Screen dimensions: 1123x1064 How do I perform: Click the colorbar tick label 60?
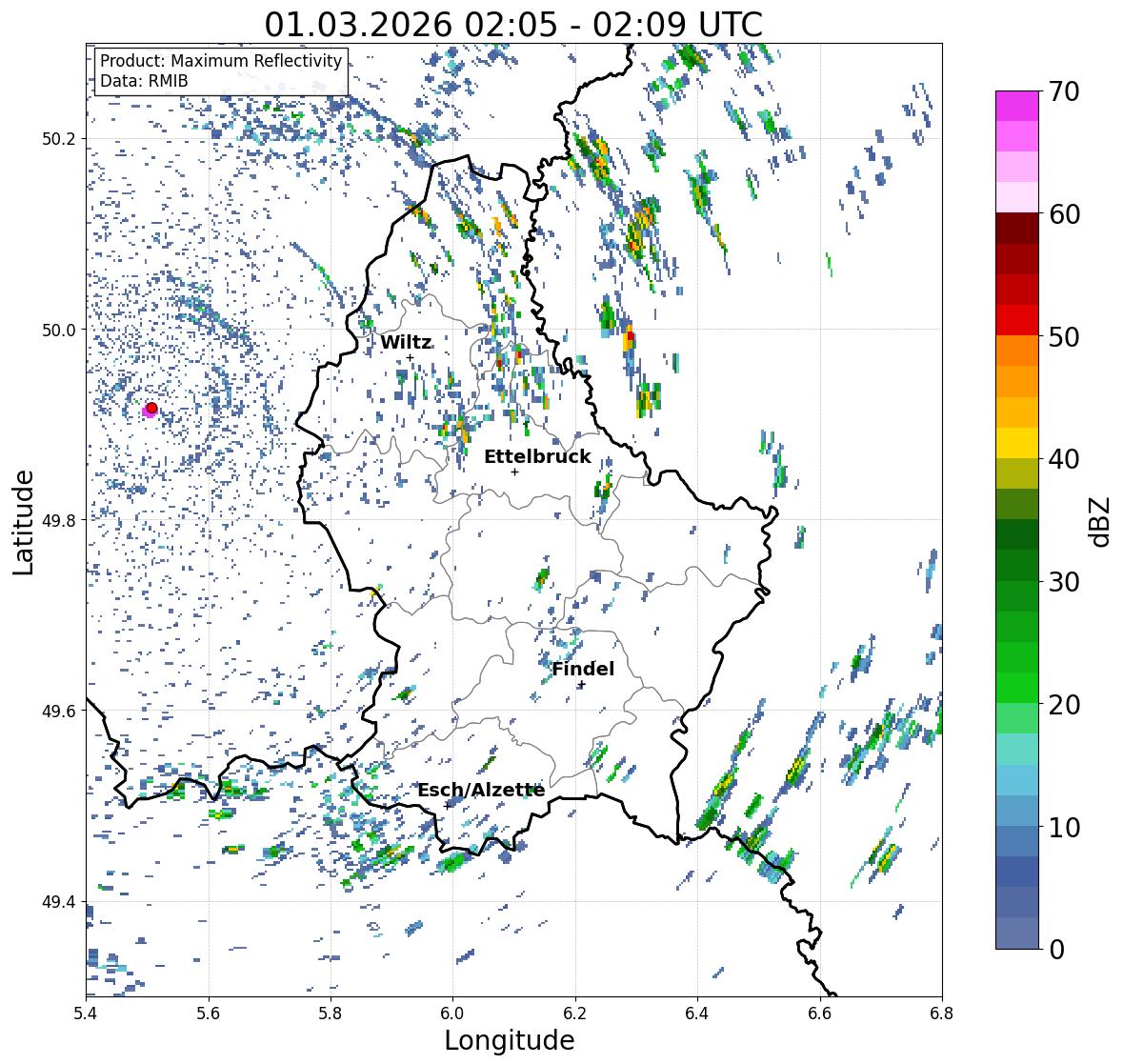[1064, 214]
